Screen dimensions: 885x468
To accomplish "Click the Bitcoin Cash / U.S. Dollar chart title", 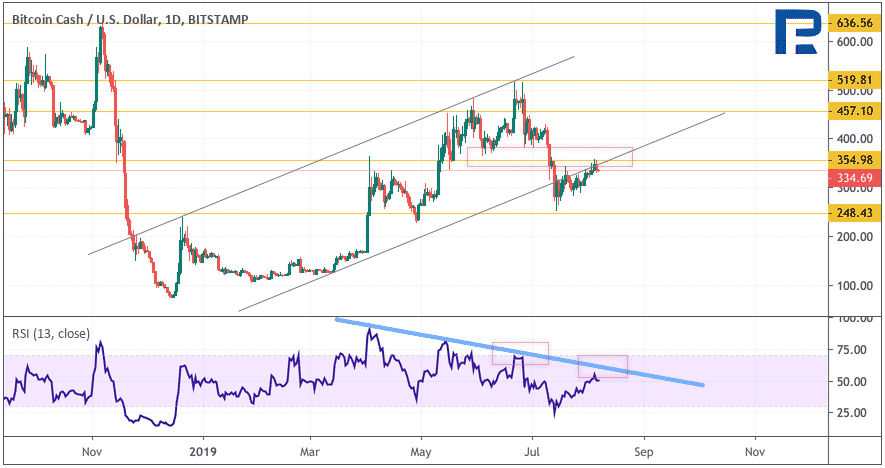I will tap(130, 20).
